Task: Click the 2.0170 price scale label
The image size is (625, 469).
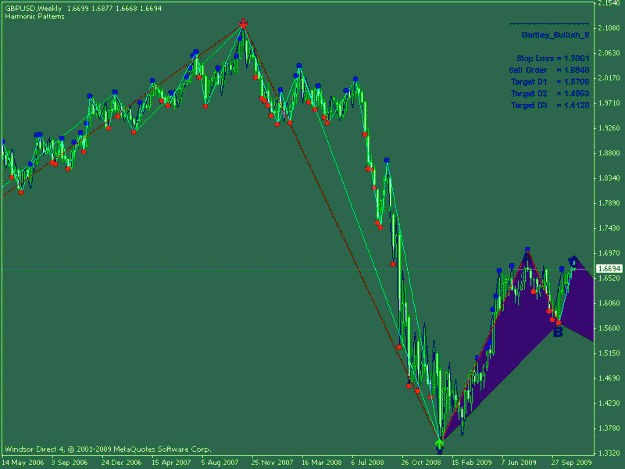Action: pyautogui.click(x=609, y=78)
